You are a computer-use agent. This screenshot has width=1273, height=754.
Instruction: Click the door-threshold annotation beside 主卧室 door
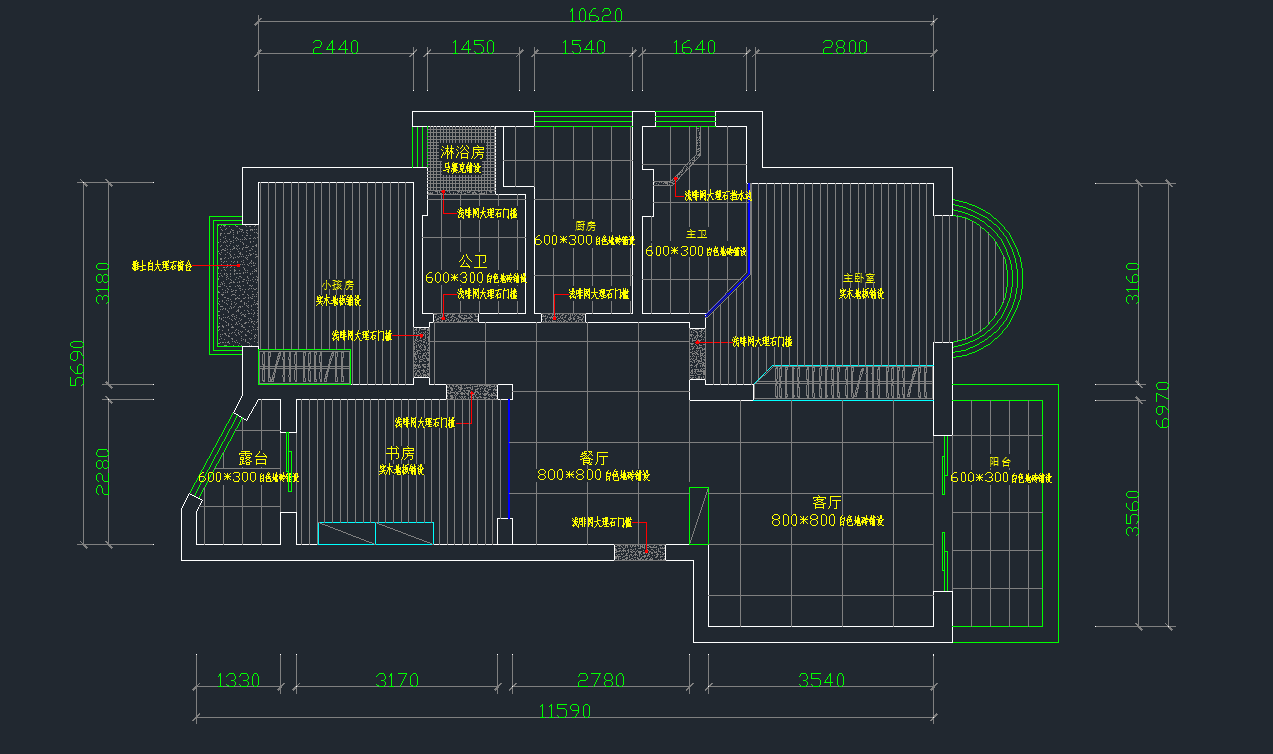pos(762,342)
